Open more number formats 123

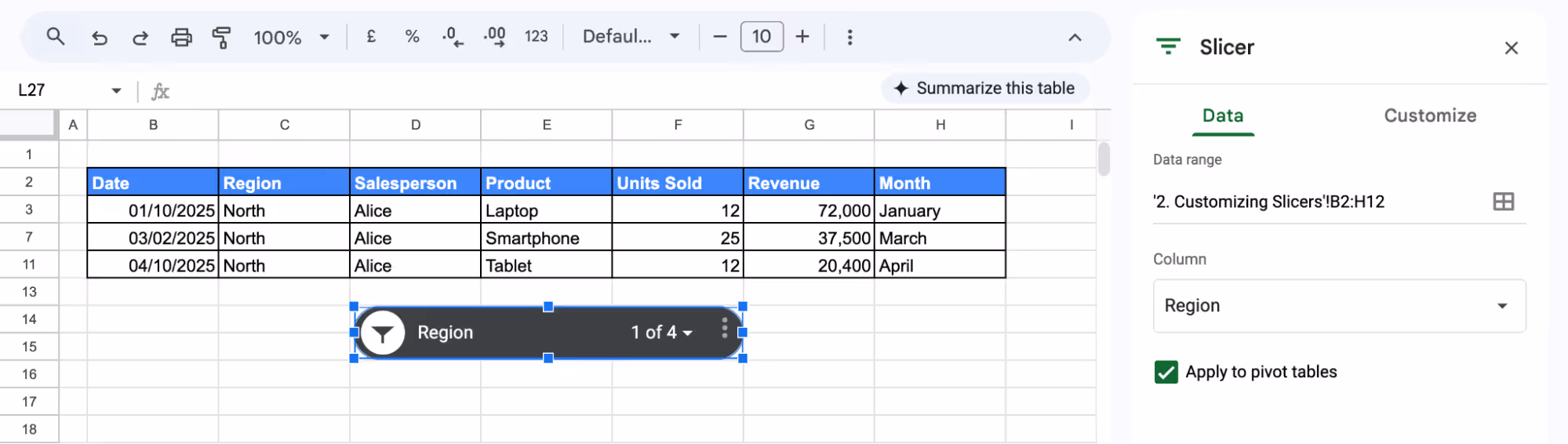pyautogui.click(x=537, y=37)
